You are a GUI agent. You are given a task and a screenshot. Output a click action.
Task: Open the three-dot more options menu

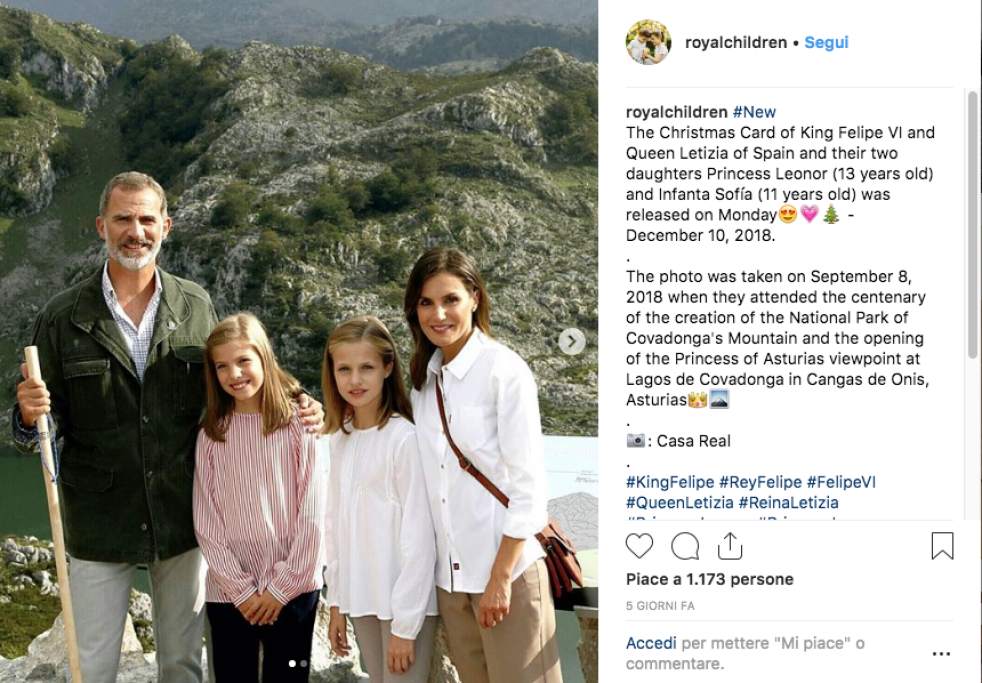tap(941, 654)
